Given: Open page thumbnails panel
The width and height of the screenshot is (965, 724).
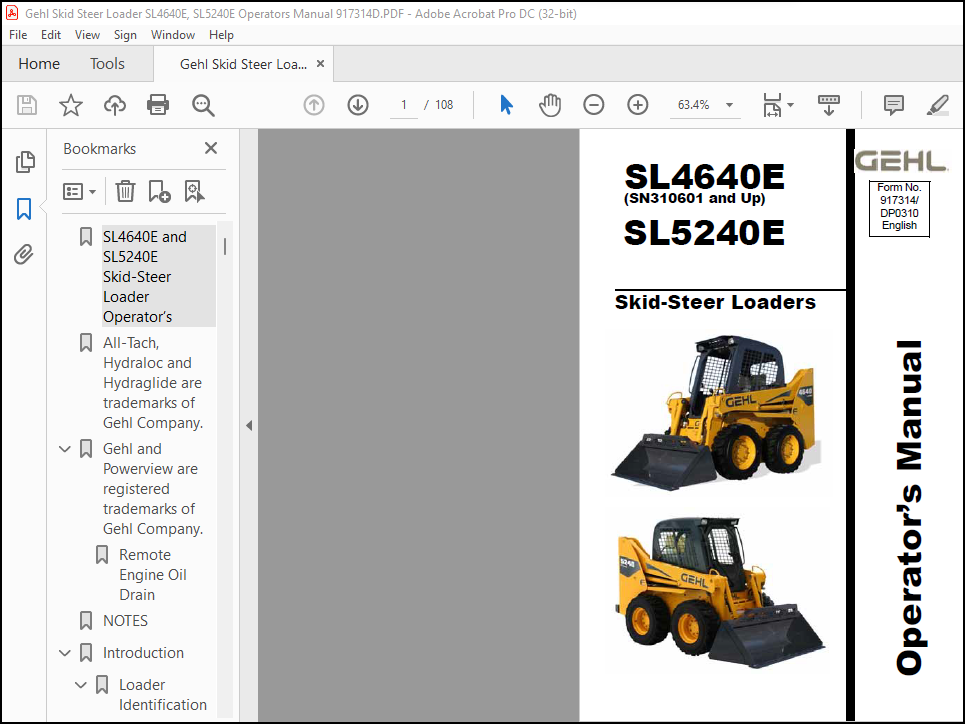Looking at the screenshot, I should click(x=25, y=162).
